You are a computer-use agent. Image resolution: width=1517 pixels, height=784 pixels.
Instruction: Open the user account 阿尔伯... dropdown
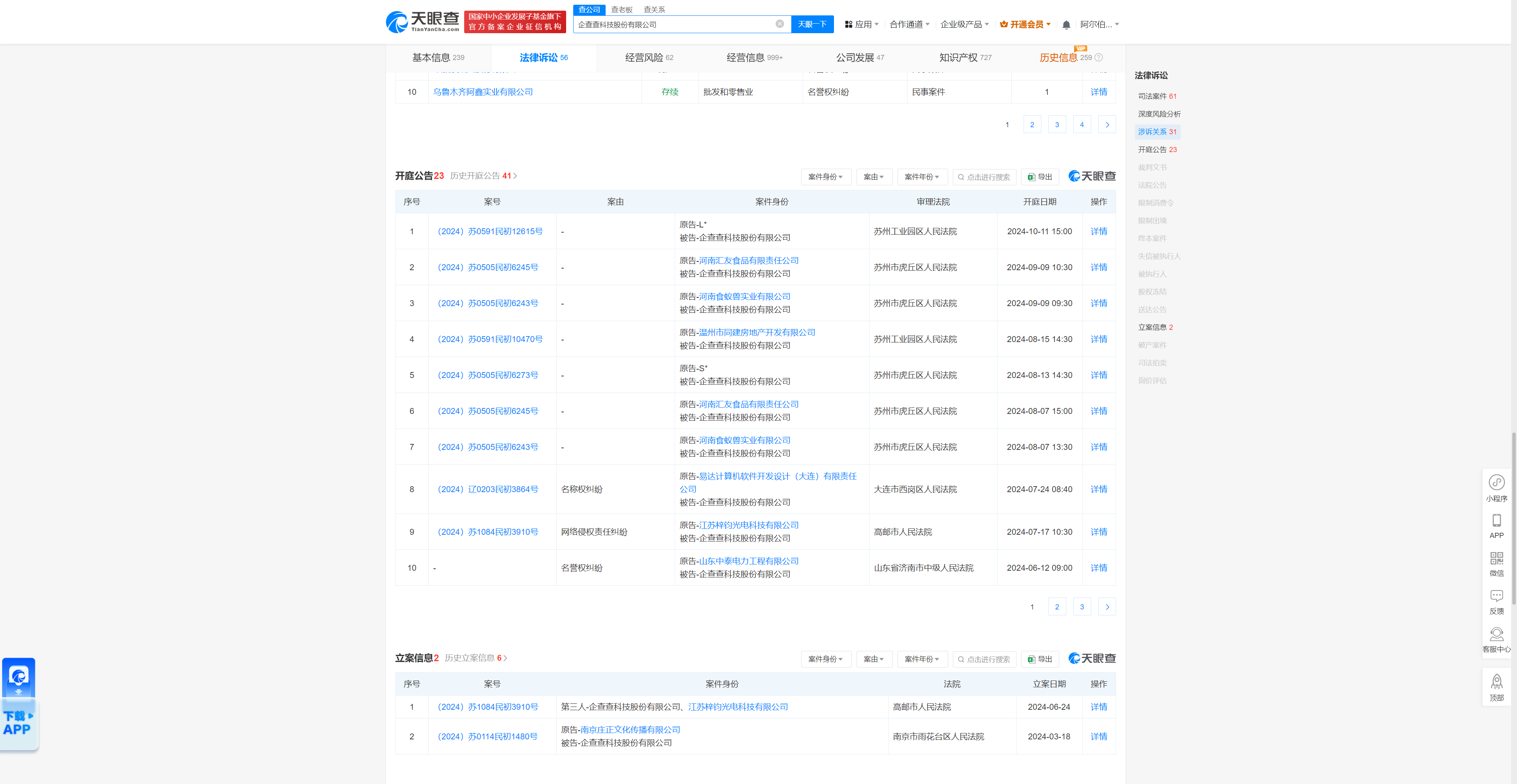click(1099, 24)
